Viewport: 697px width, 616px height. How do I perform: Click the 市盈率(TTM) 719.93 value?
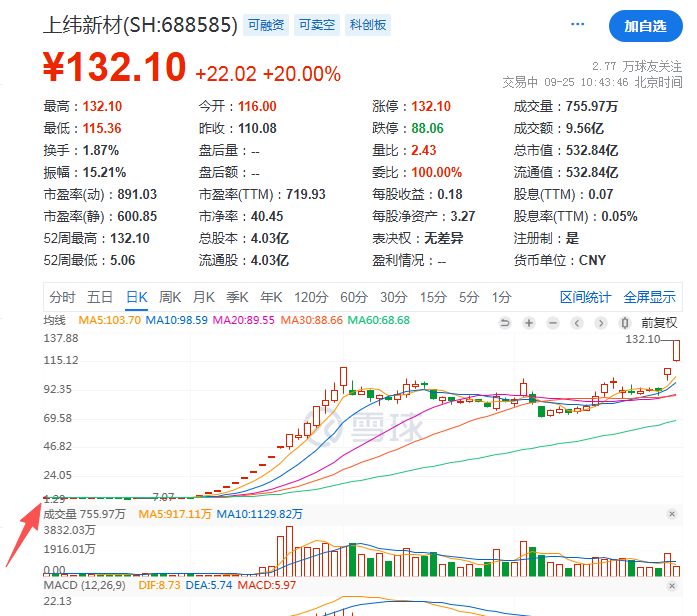click(x=306, y=194)
